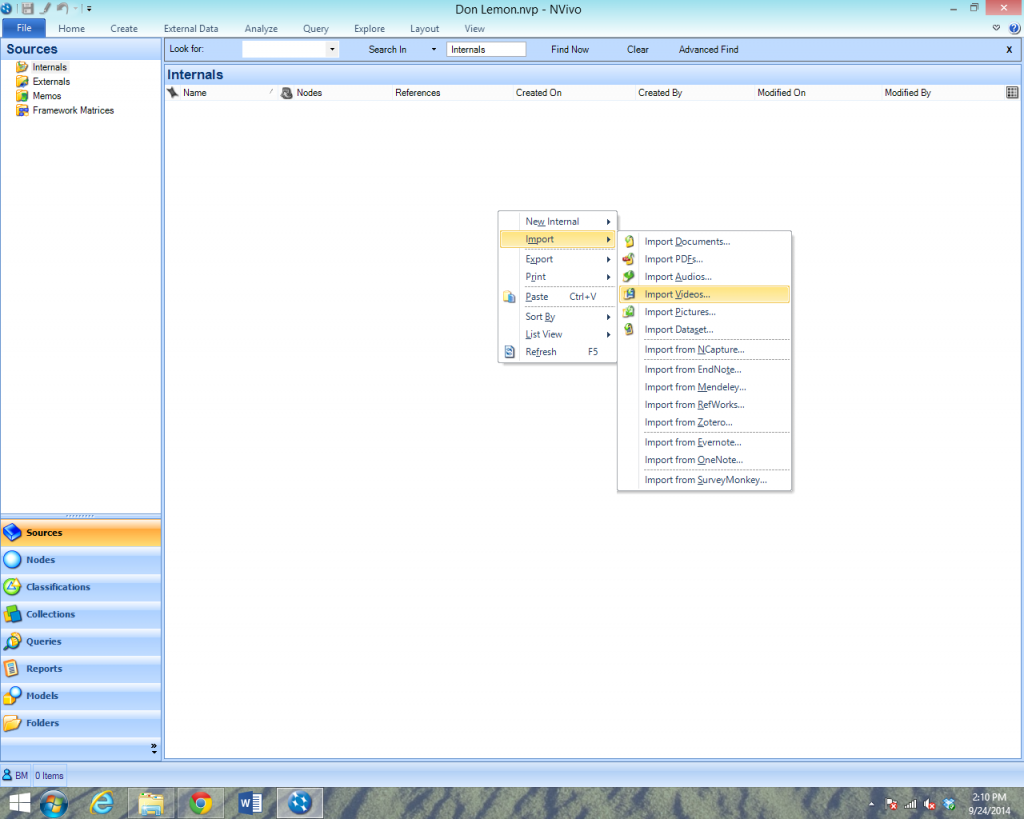Switch to the Query ribbon tab

point(315,29)
